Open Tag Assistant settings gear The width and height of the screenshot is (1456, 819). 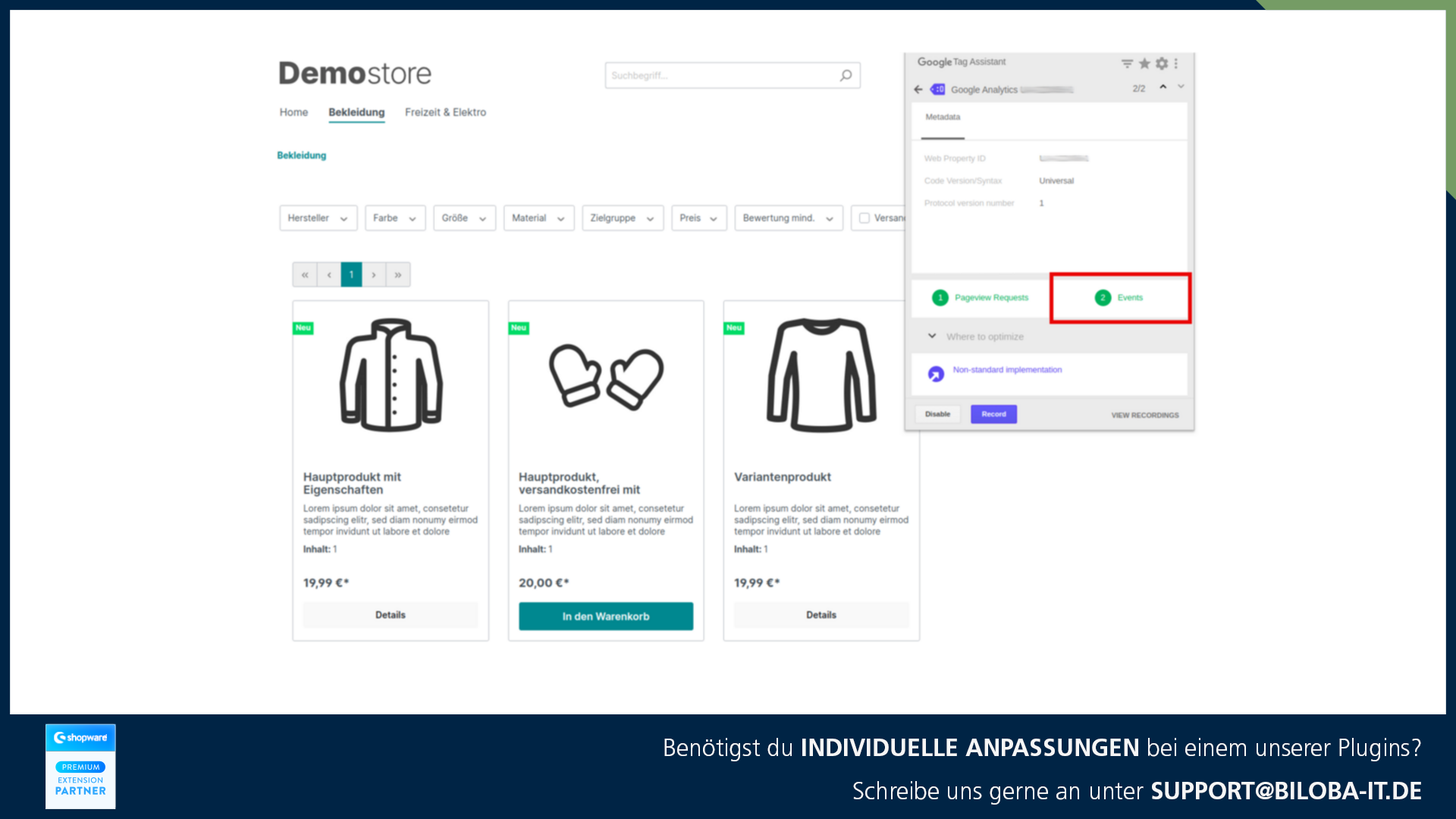(x=1162, y=64)
